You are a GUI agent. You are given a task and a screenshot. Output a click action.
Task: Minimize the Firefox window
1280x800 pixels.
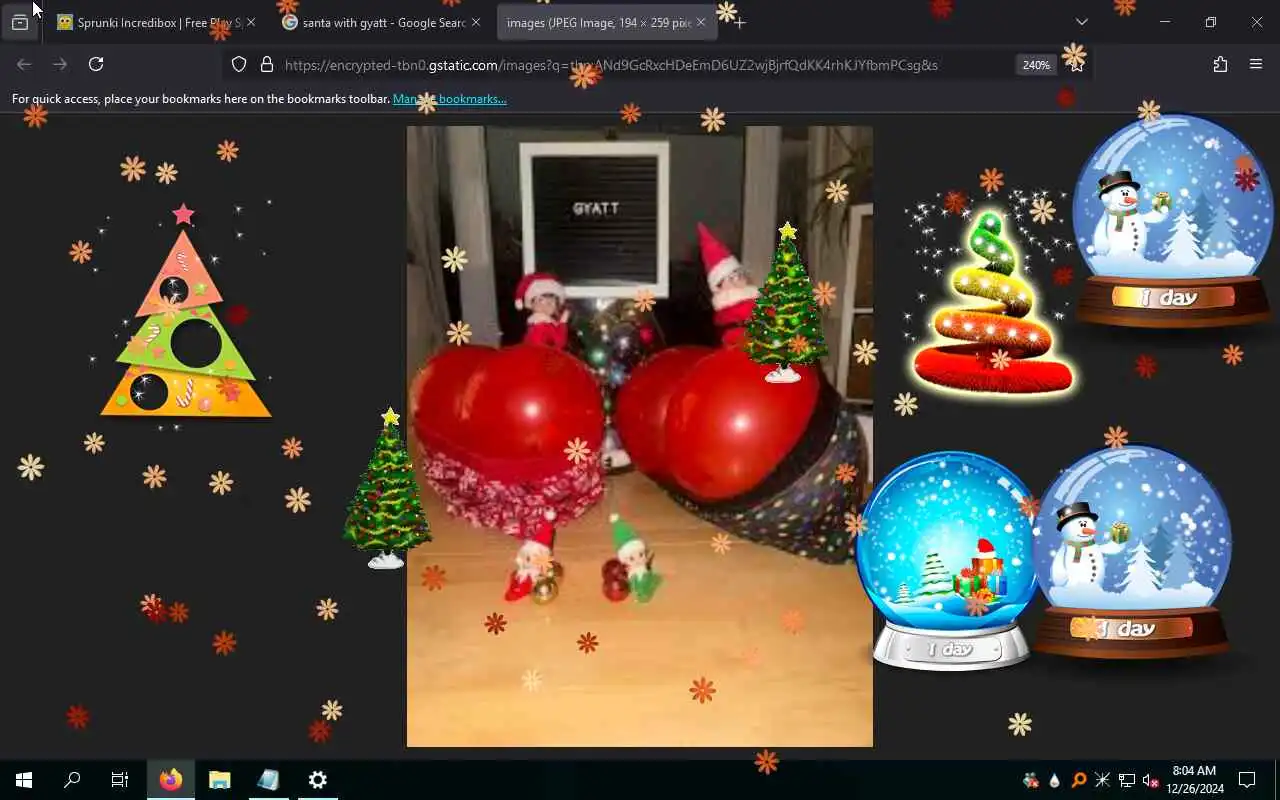click(1165, 22)
